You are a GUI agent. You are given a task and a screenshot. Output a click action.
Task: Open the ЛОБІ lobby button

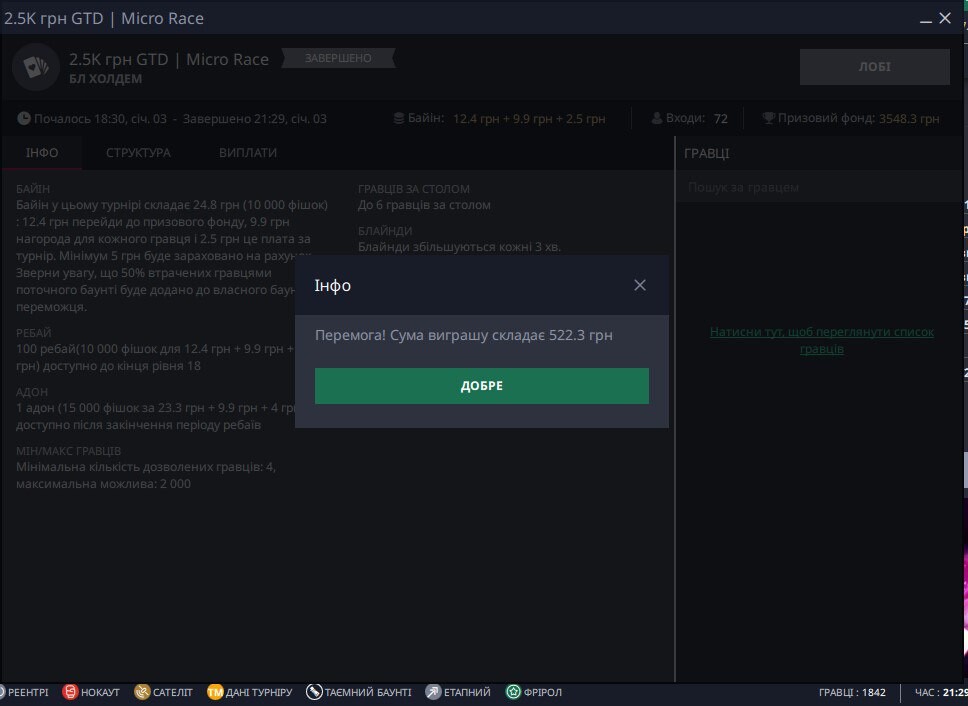click(874, 67)
